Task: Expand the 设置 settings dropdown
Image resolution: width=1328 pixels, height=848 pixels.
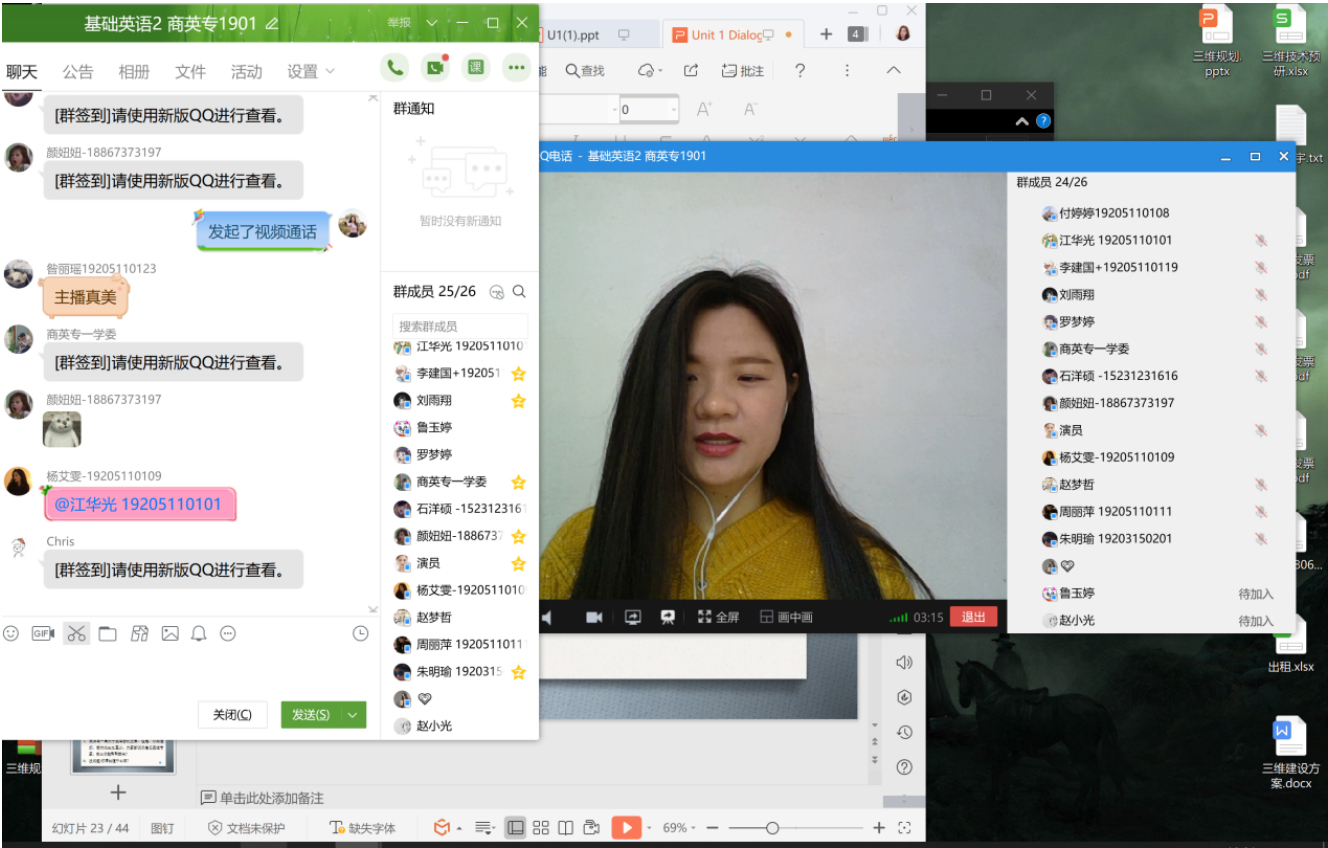Action: pyautogui.click(x=311, y=71)
